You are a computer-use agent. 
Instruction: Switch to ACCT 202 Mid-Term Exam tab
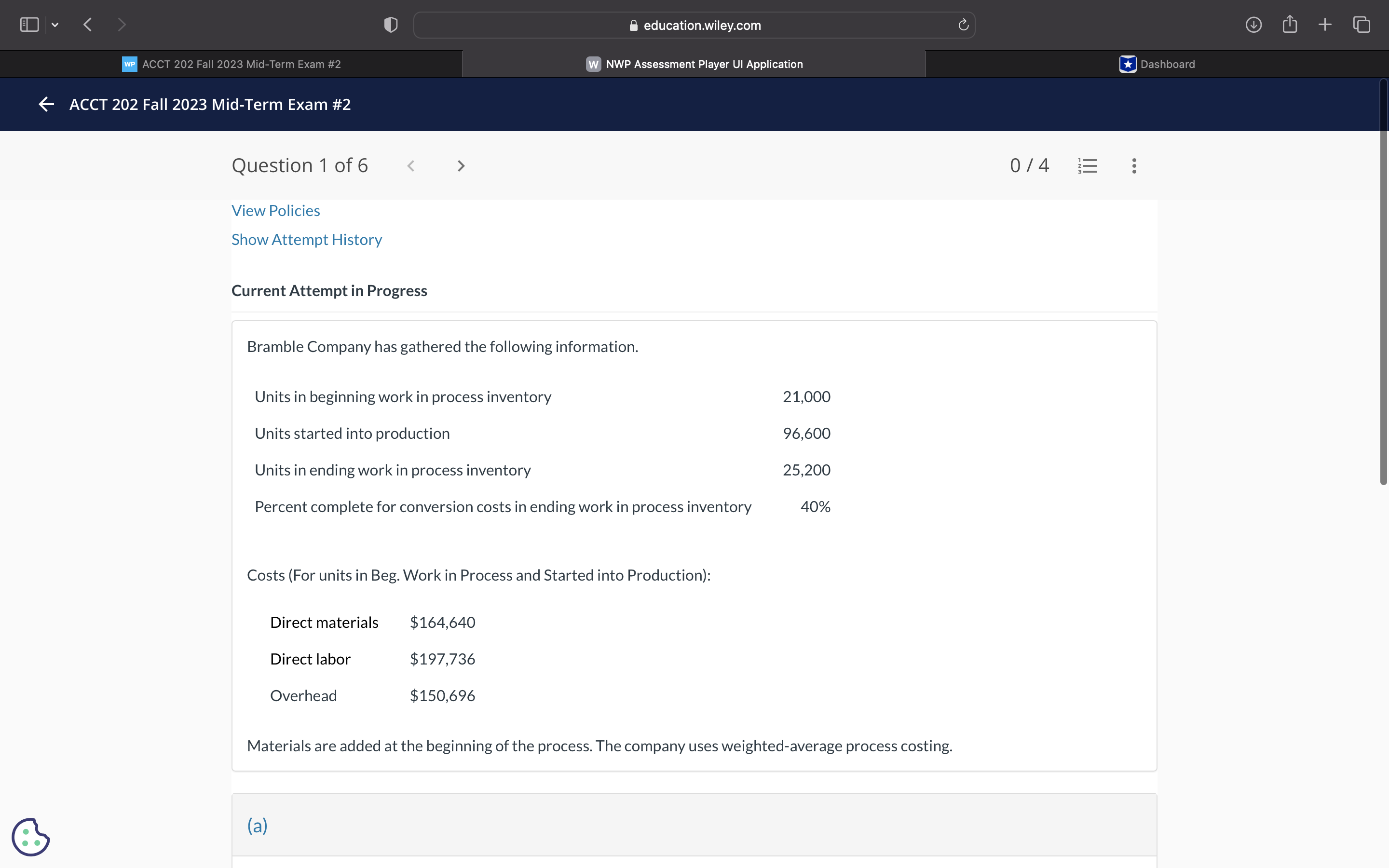coord(231,64)
